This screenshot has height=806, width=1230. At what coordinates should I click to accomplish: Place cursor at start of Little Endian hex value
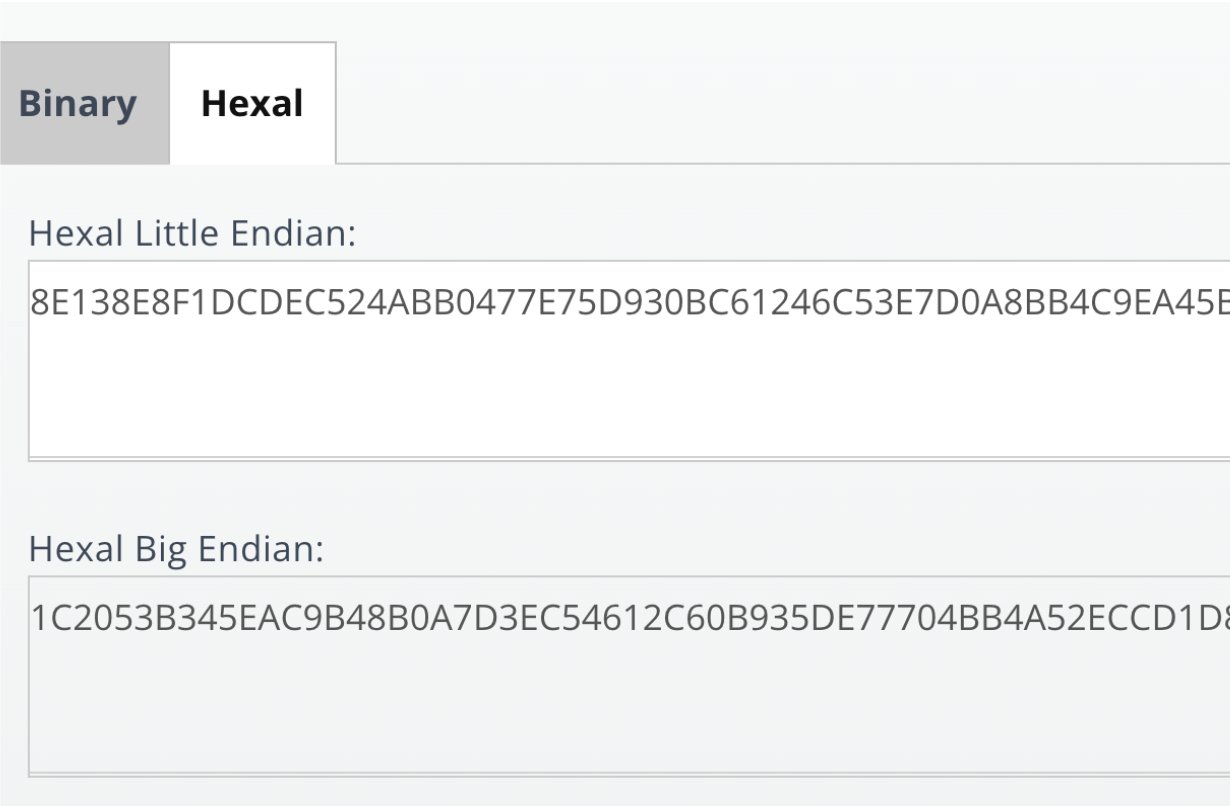coord(33,304)
